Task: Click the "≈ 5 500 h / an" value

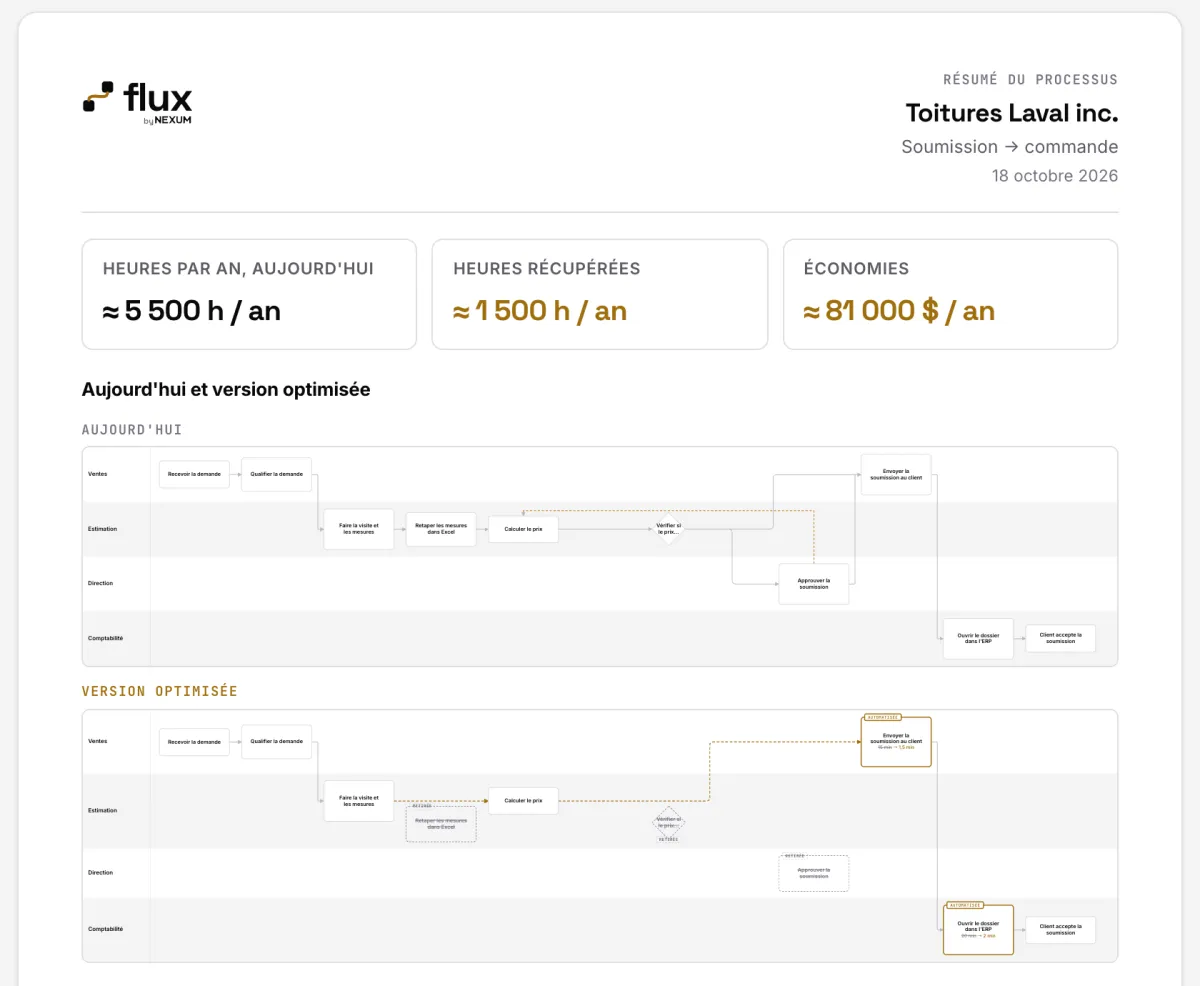Action: [192, 311]
